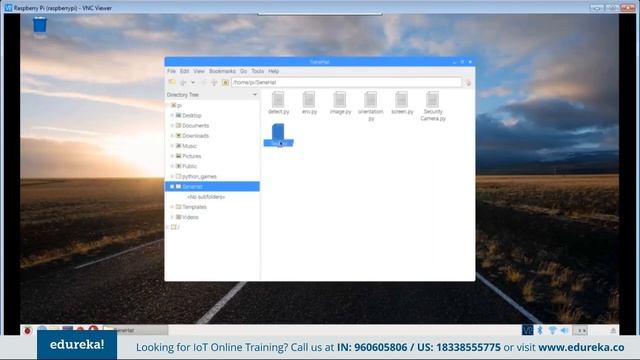Open the Go menu

[243, 71]
